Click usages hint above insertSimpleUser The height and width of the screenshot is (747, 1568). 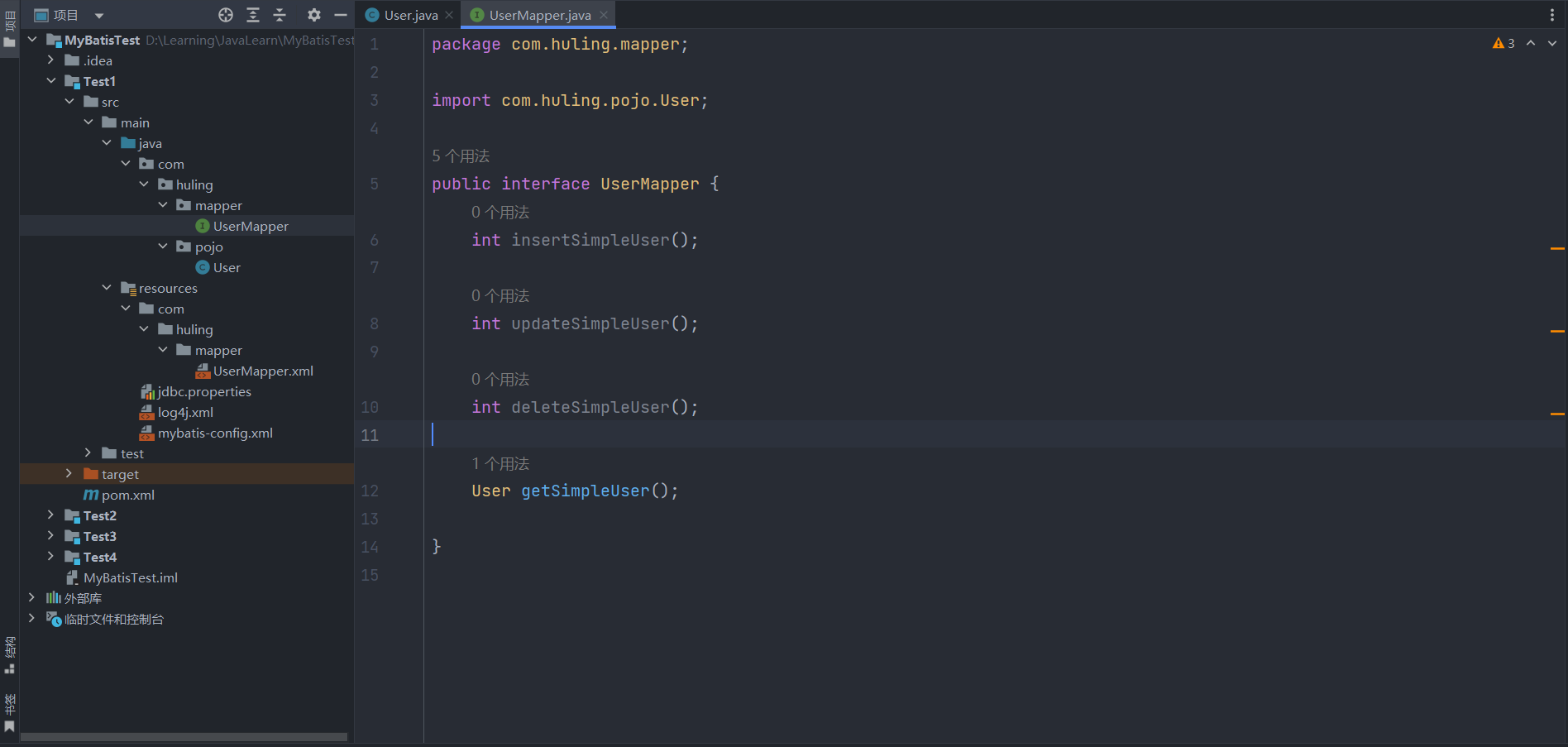(x=500, y=212)
